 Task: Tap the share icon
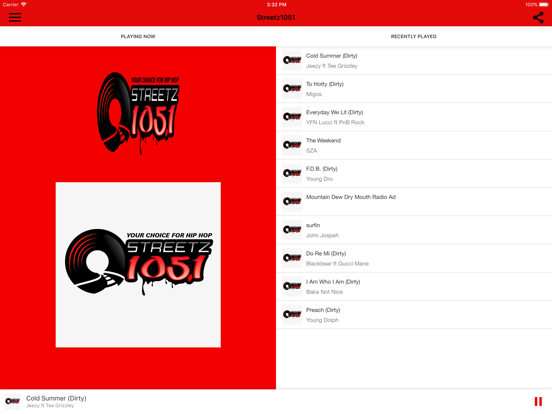(x=538, y=17)
